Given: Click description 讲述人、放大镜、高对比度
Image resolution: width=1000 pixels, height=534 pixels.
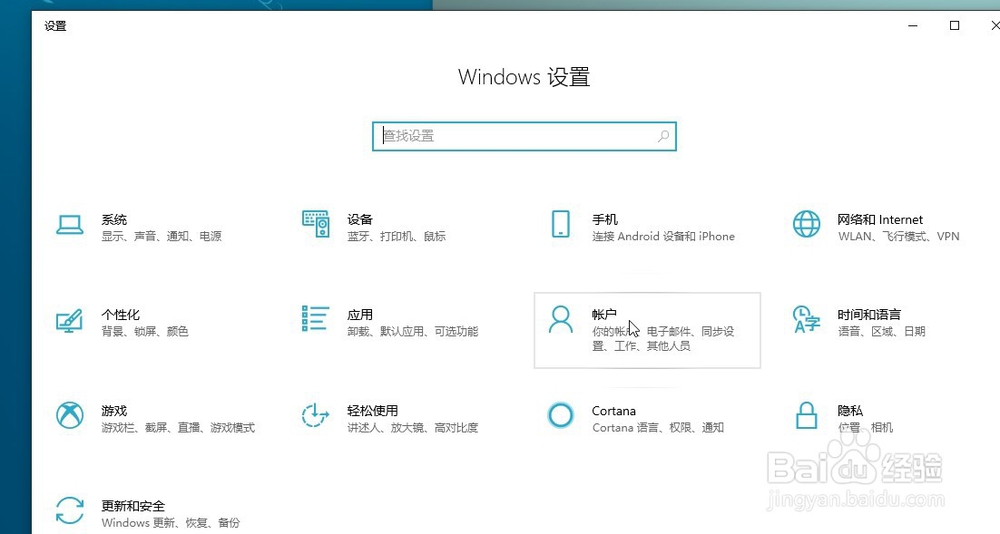Looking at the screenshot, I should [x=413, y=427].
